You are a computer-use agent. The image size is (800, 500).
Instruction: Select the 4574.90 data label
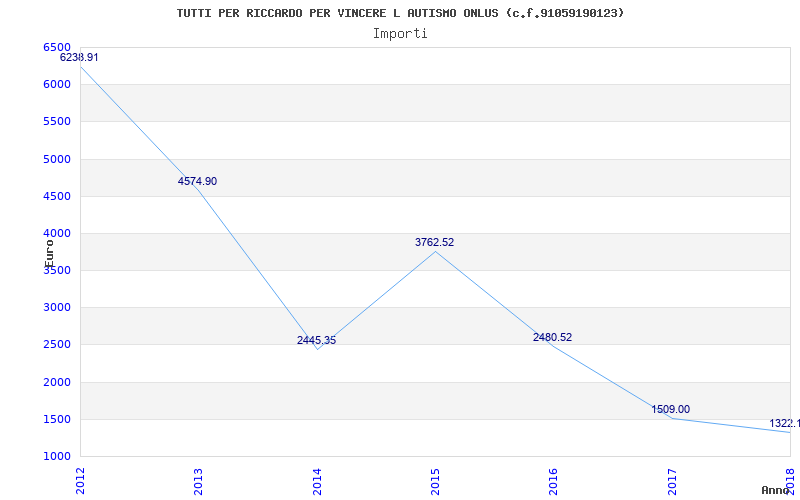coord(197,181)
